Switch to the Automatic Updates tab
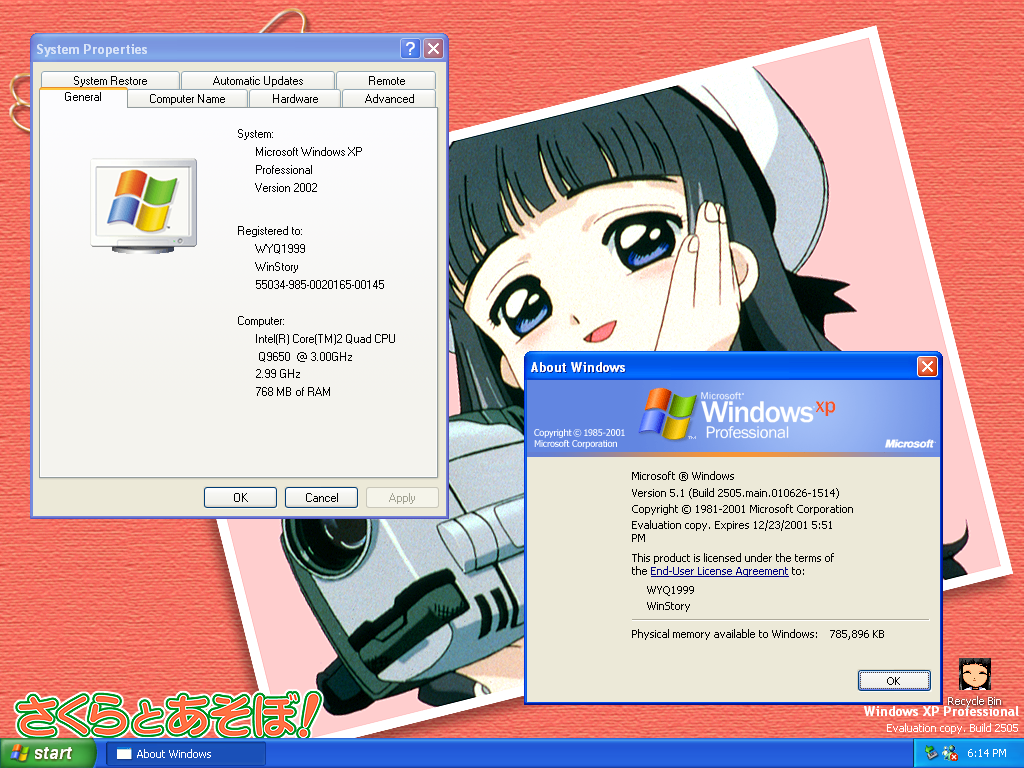The width and height of the screenshot is (1024, 768). tap(258, 80)
